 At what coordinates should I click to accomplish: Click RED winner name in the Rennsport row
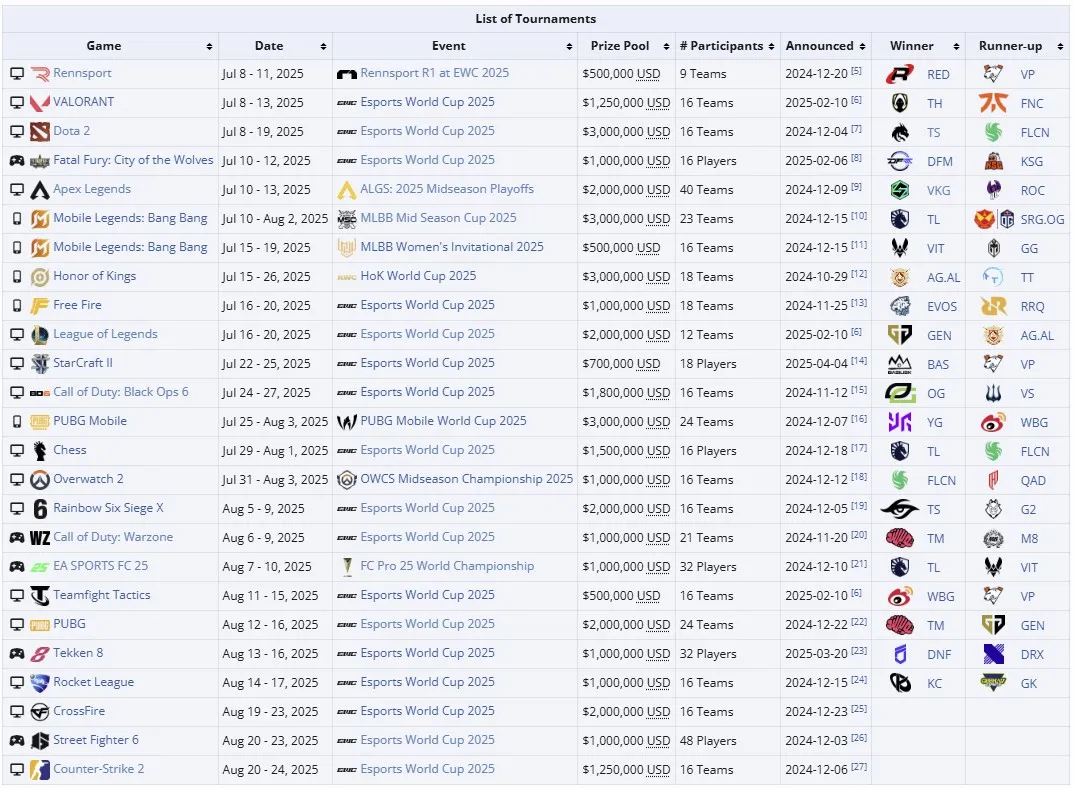(938, 75)
